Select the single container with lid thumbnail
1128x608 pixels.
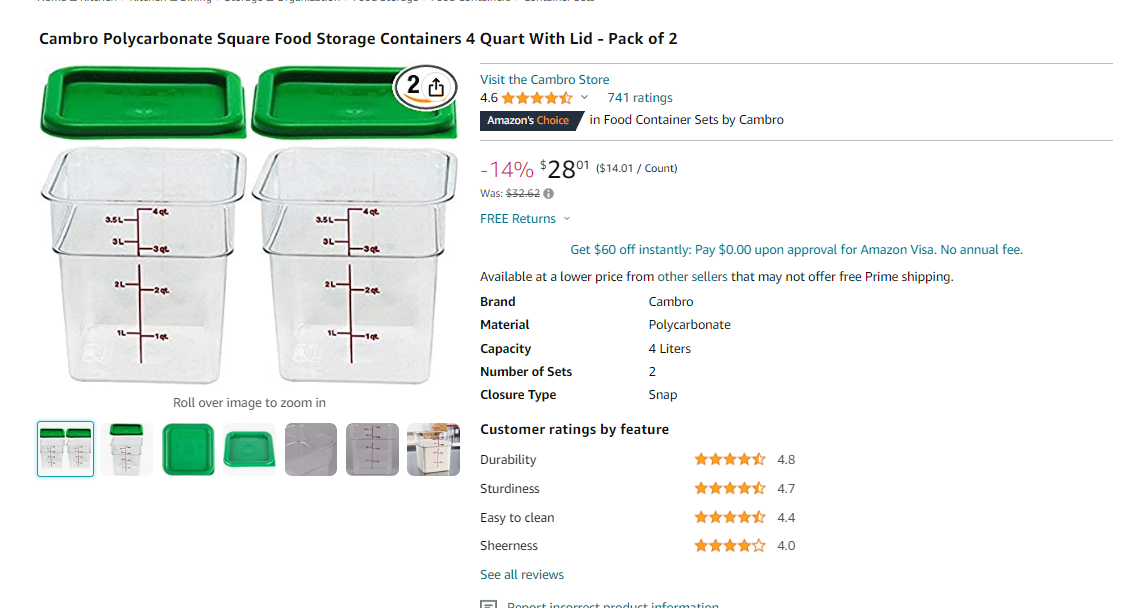click(x=127, y=449)
